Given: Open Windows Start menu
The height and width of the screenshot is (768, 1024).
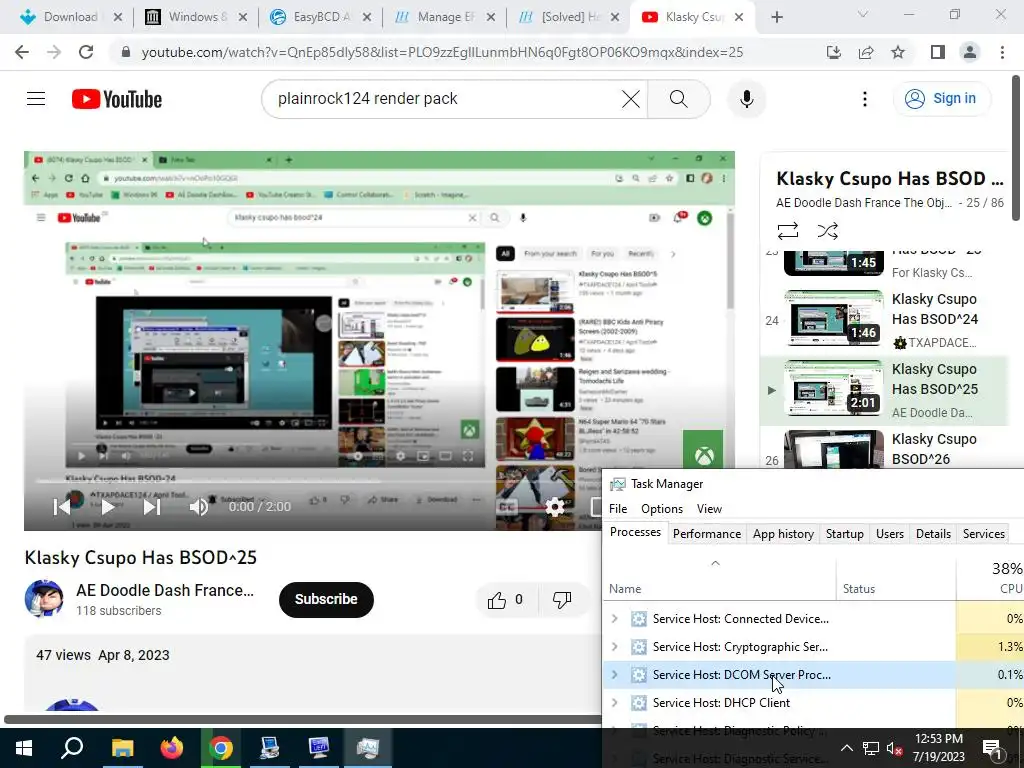Looking at the screenshot, I should click(24, 748).
